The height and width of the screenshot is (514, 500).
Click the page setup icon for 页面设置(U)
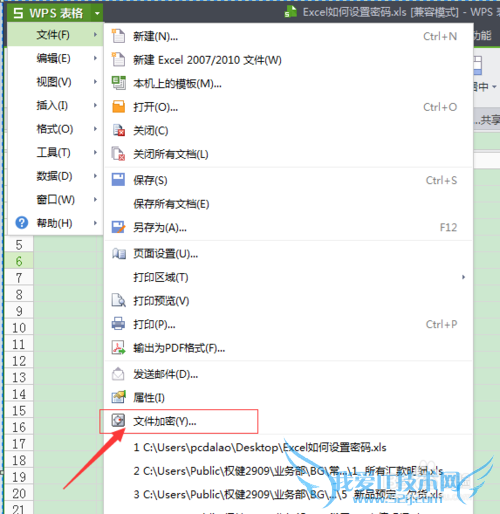pos(119,254)
